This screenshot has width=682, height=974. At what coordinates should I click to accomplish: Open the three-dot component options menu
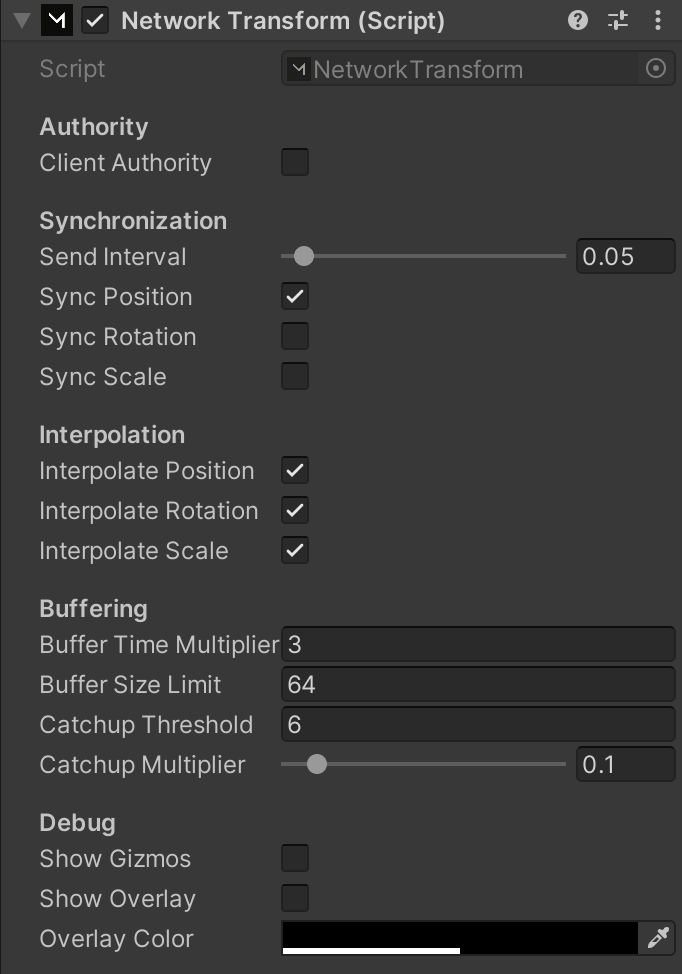657,19
